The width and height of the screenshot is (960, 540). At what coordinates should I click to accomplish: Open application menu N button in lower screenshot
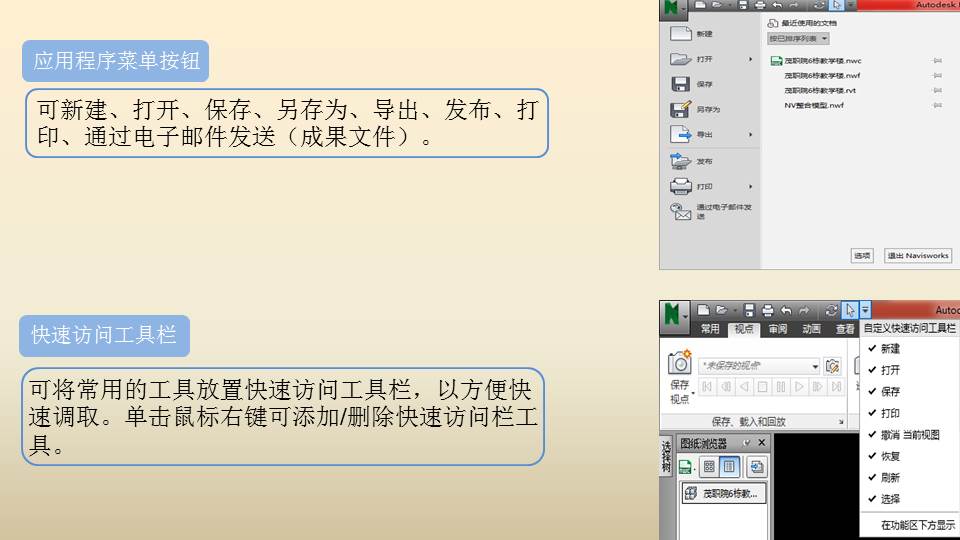pyautogui.click(x=674, y=315)
